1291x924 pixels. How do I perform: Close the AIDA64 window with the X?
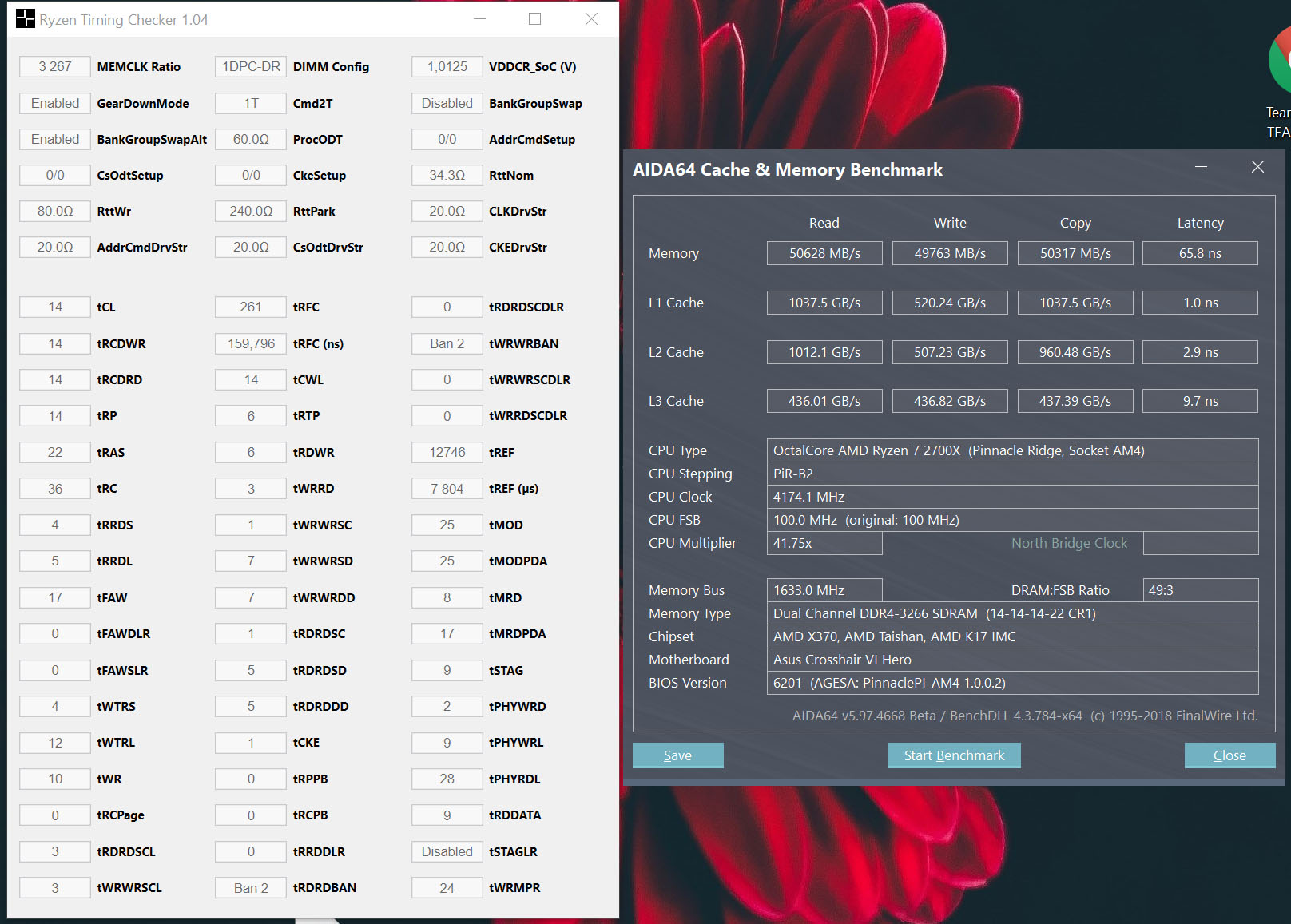click(x=1257, y=166)
